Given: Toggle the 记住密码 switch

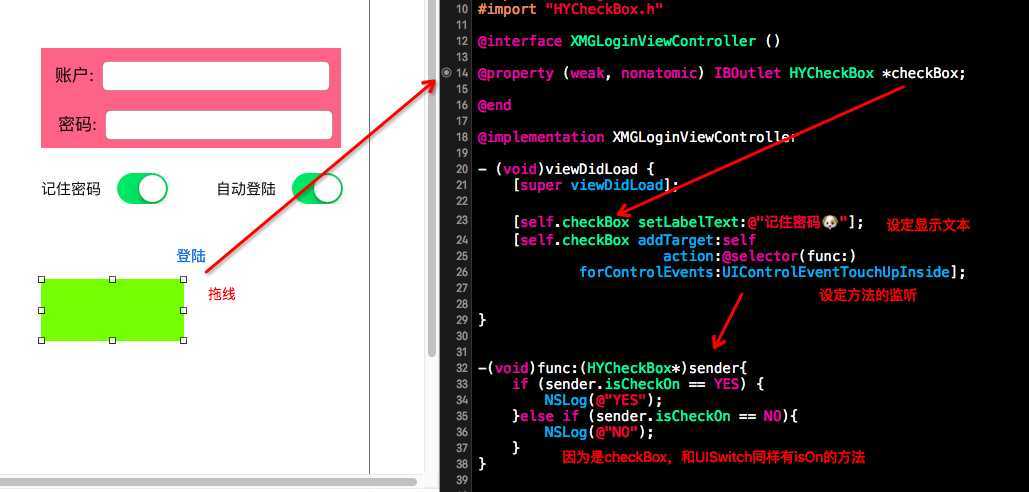Looking at the screenshot, I should coord(142,189).
